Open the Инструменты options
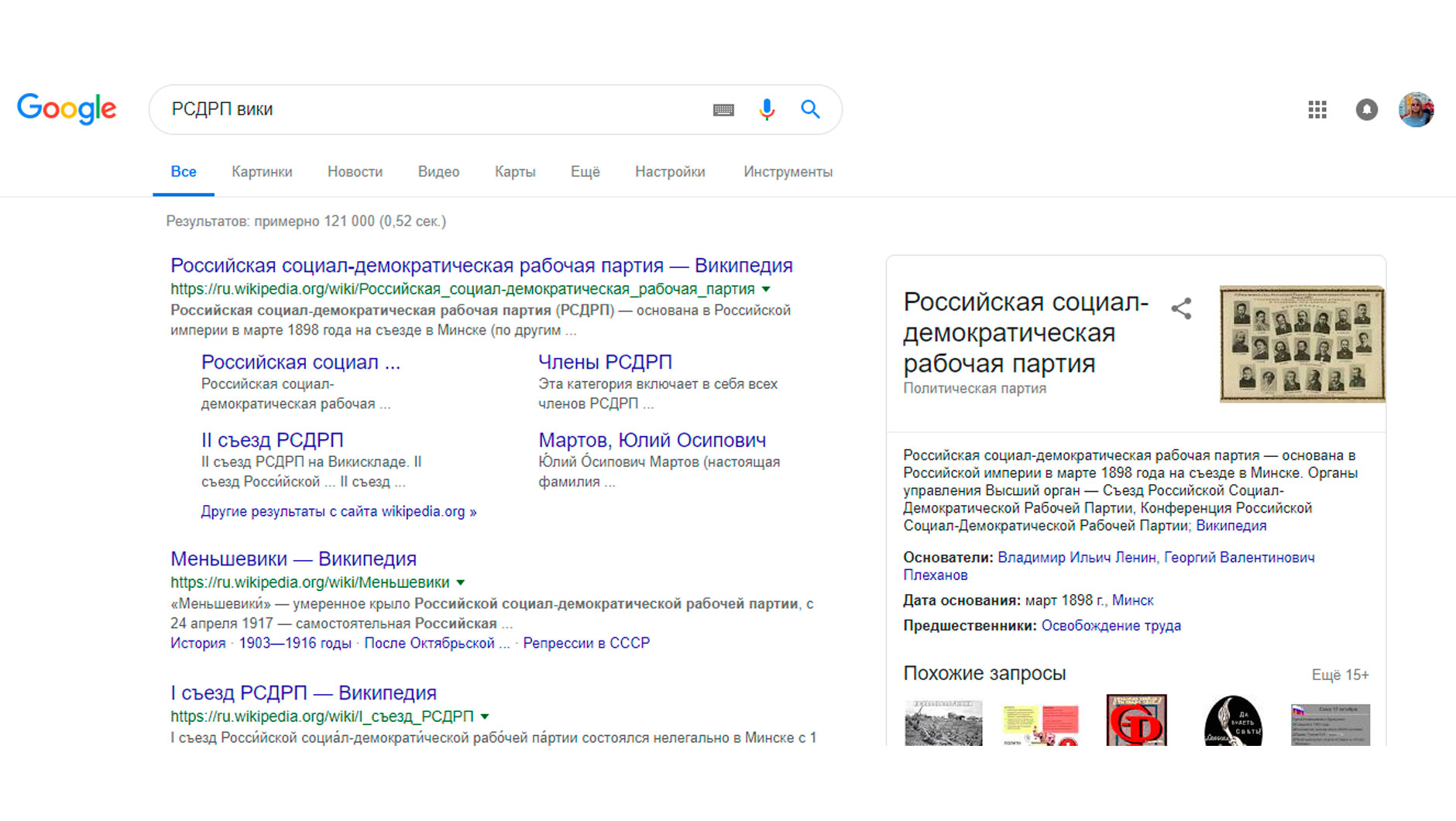Viewport: 1456px width, 821px height. point(788,172)
